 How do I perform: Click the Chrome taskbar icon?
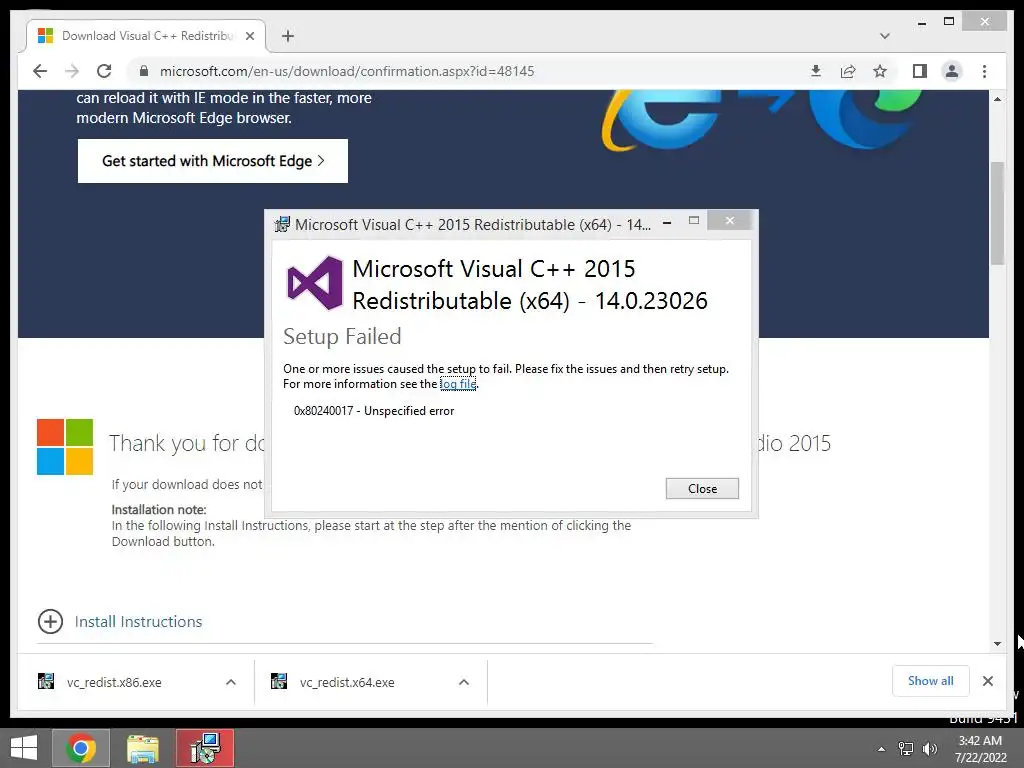click(80, 748)
